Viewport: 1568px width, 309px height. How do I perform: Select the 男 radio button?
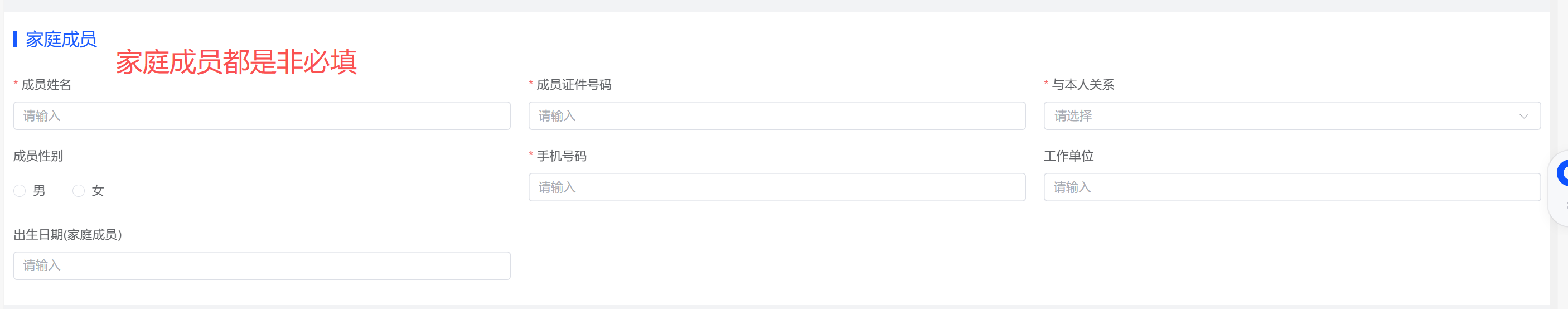[x=20, y=191]
